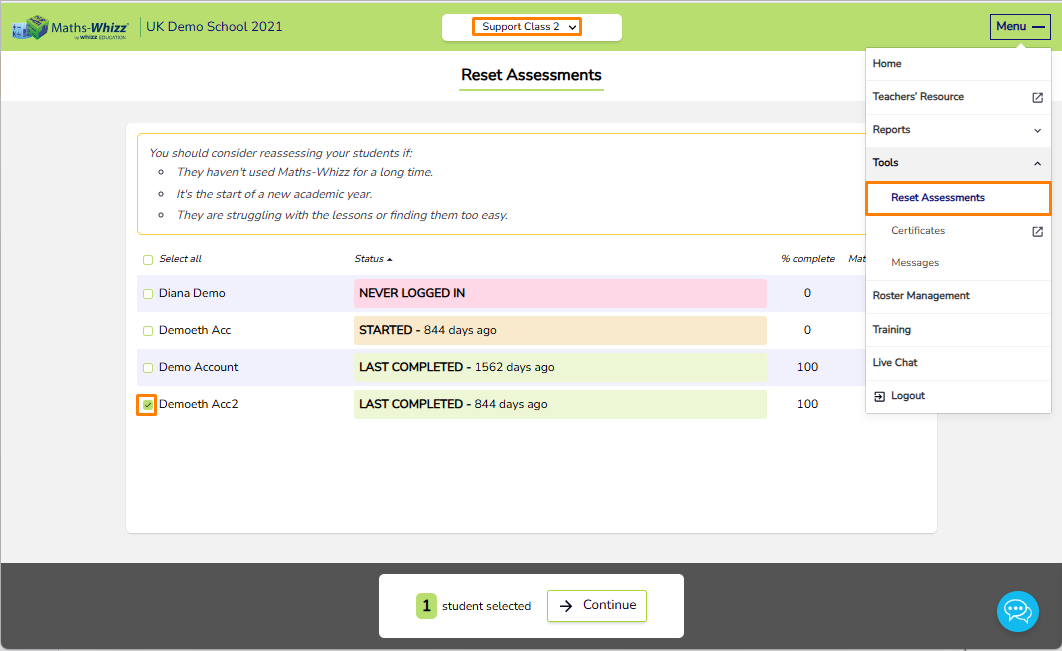Viewport: 1062px width, 651px height.
Task: Click the 100 percent value for Demoeth Acc2
Action: click(807, 404)
